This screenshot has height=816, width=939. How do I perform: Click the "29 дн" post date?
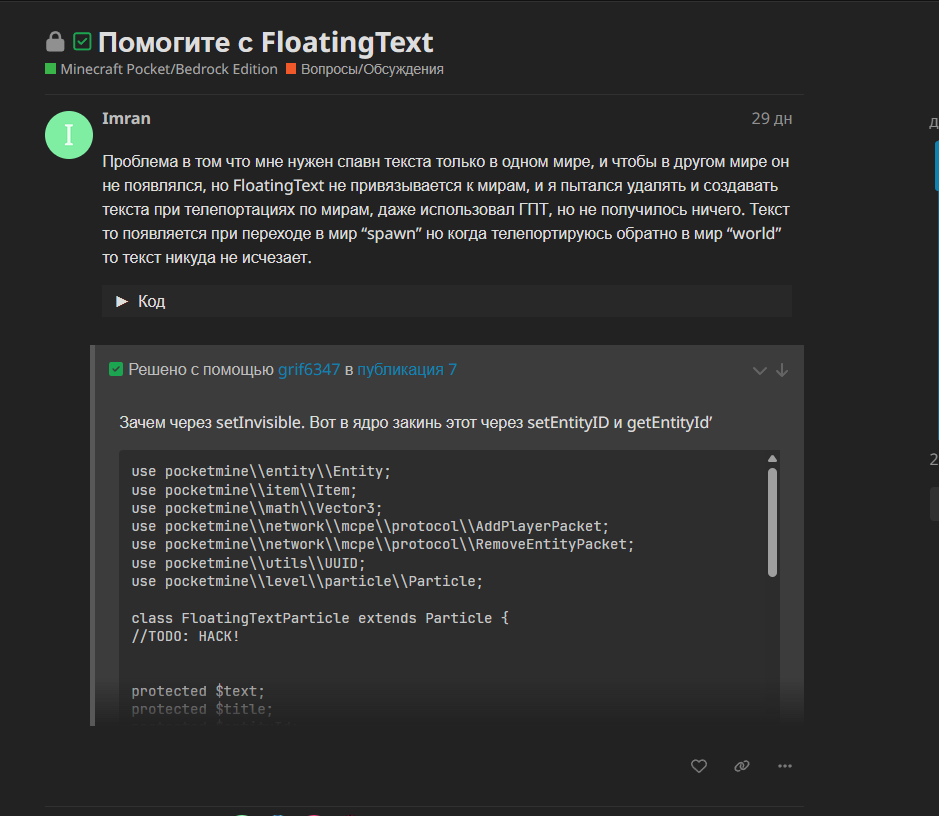click(x=771, y=118)
